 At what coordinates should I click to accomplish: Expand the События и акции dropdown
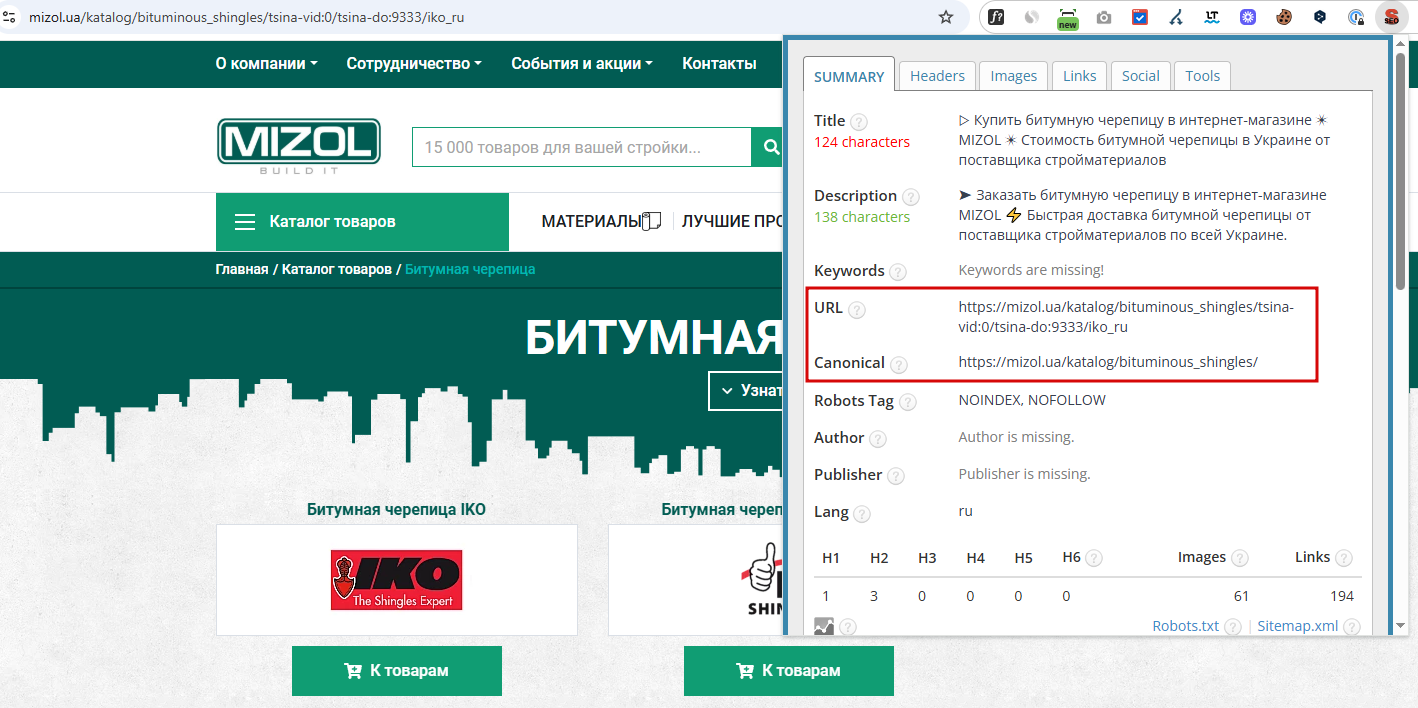[582, 63]
